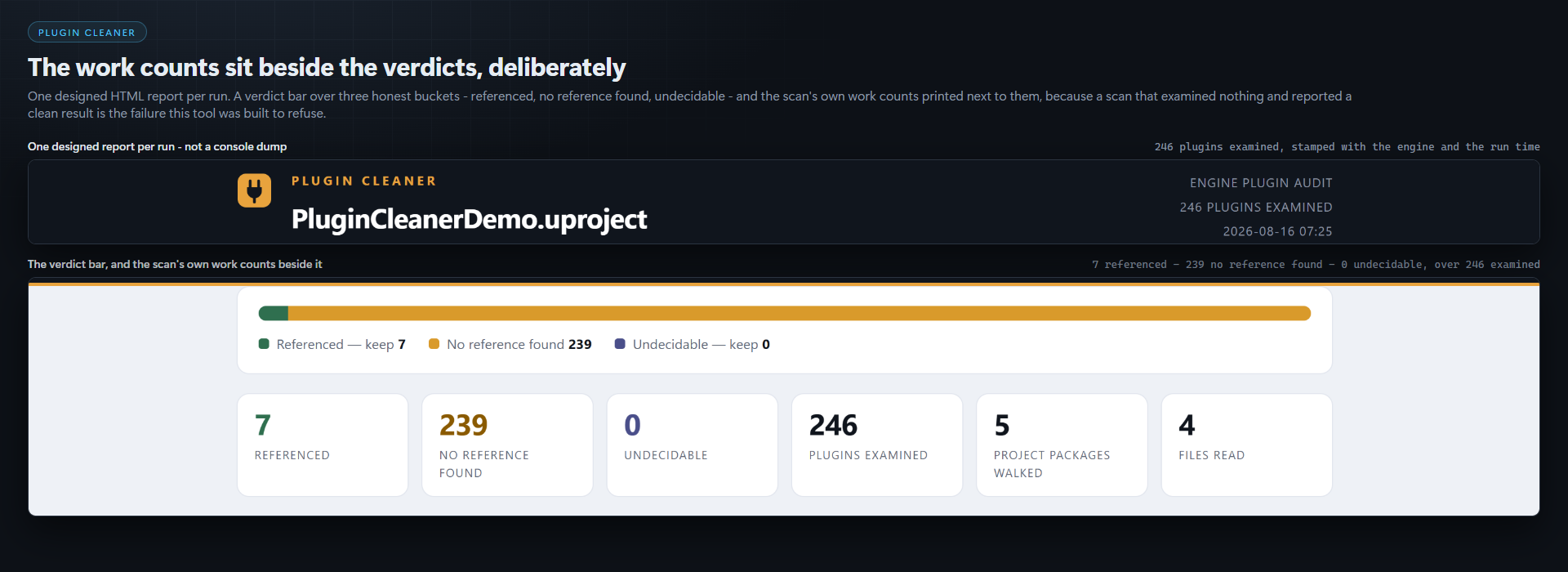Click the green segment of verdict bar
This screenshot has height=572, width=1568.
(274, 313)
